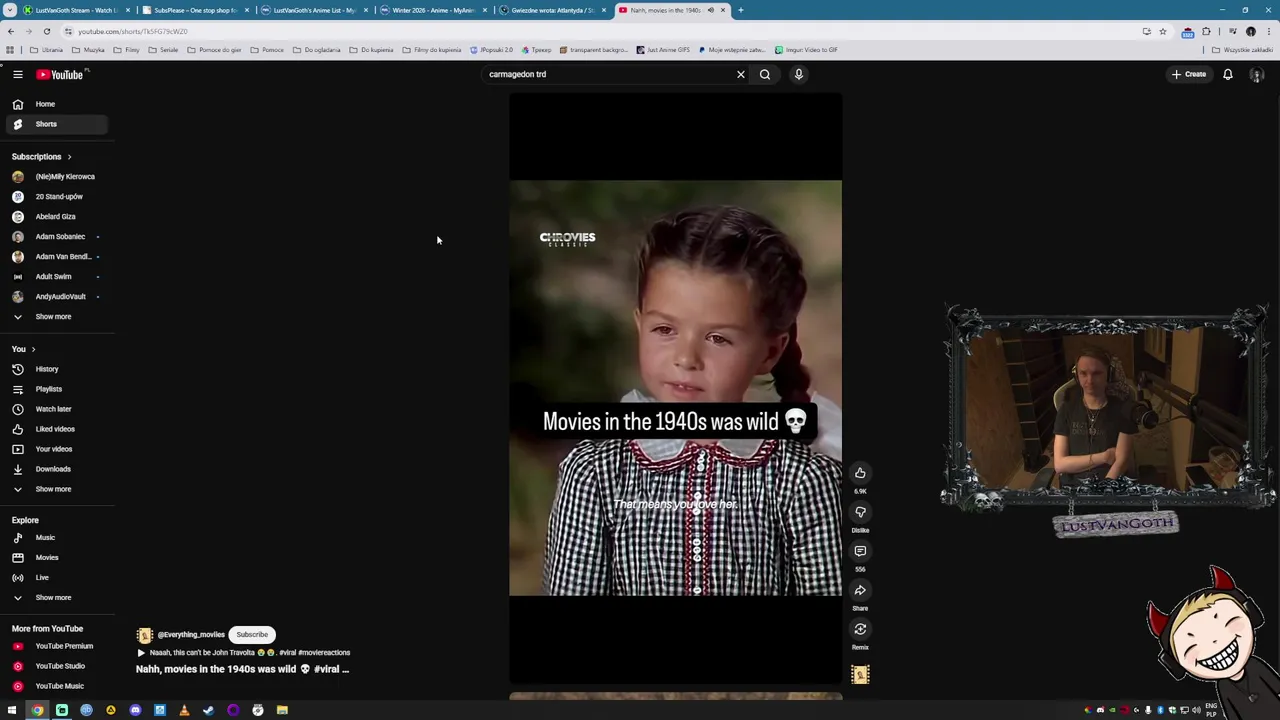This screenshot has width=1280, height=720.
Task: Reload the page in the browser
Action: coord(46,31)
